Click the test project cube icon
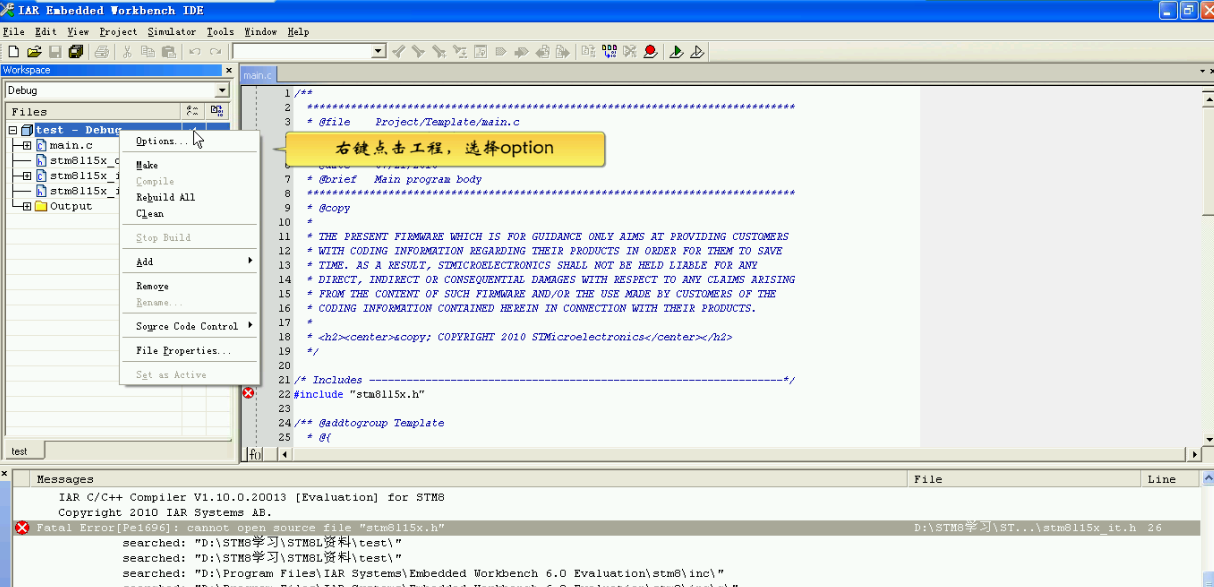The image size is (1214, 587). [27, 130]
